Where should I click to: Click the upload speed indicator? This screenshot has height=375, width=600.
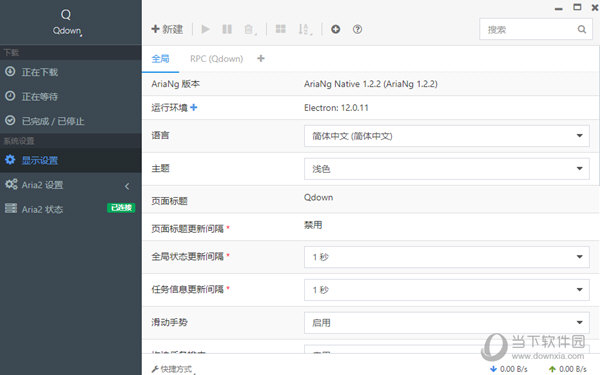(x=567, y=369)
